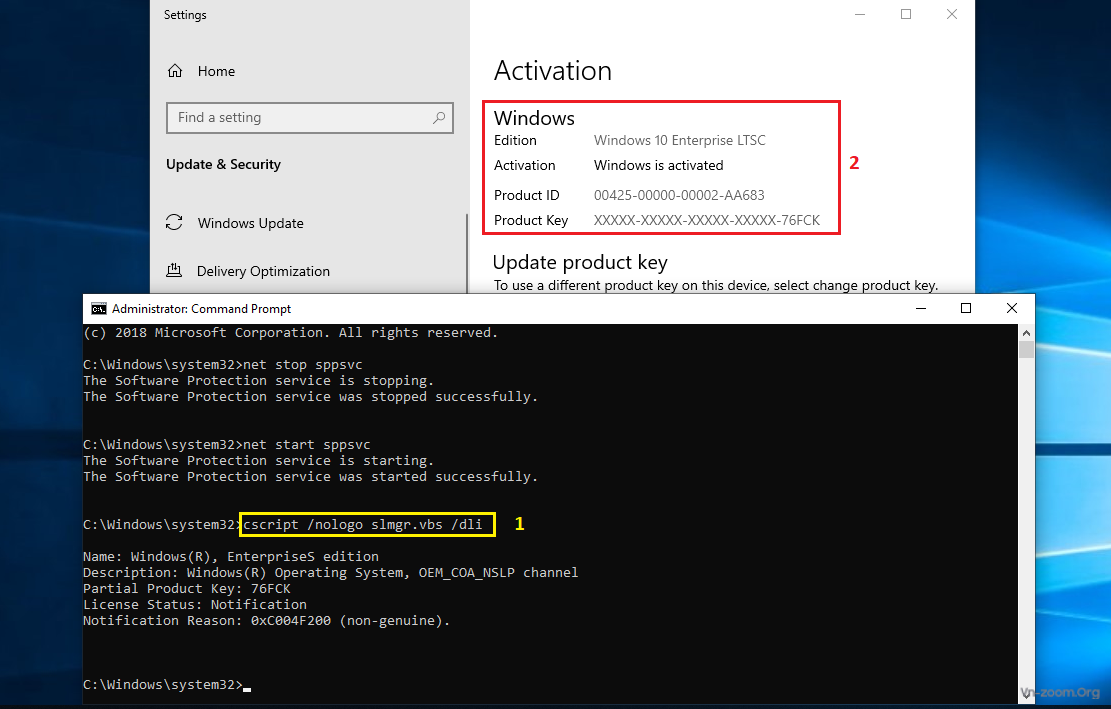Close the Settings window
Viewport: 1111px width, 709px height.
(x=952, y=14)
